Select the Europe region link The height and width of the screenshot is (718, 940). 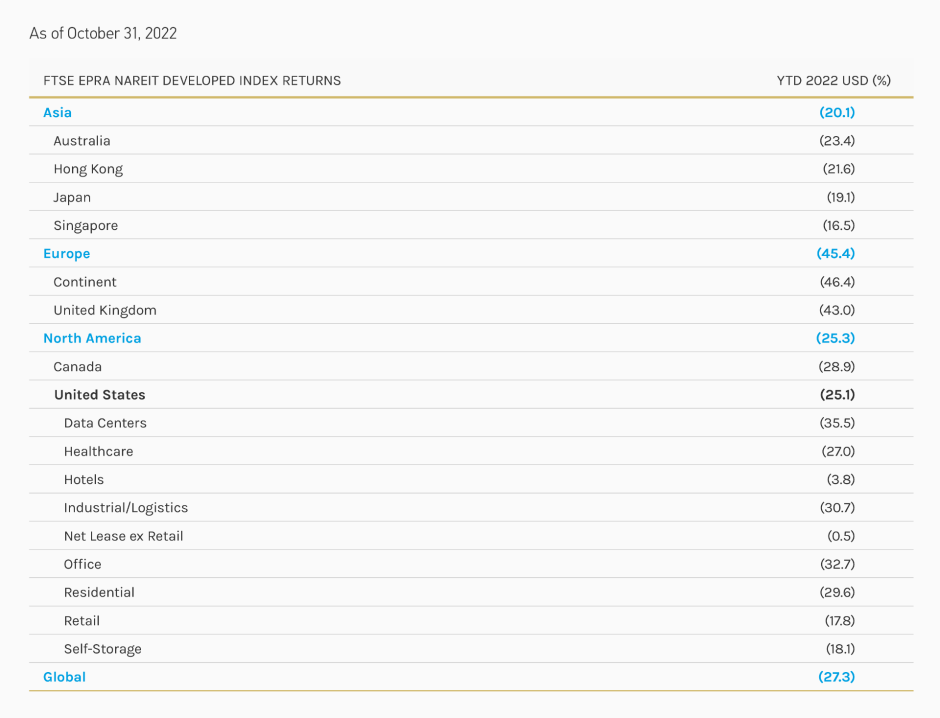coord(66,253)
